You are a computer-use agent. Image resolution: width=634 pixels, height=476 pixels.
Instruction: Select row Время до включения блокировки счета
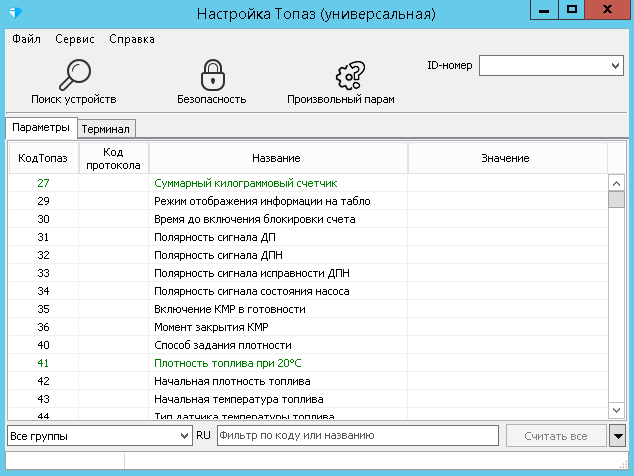[308, 219]
